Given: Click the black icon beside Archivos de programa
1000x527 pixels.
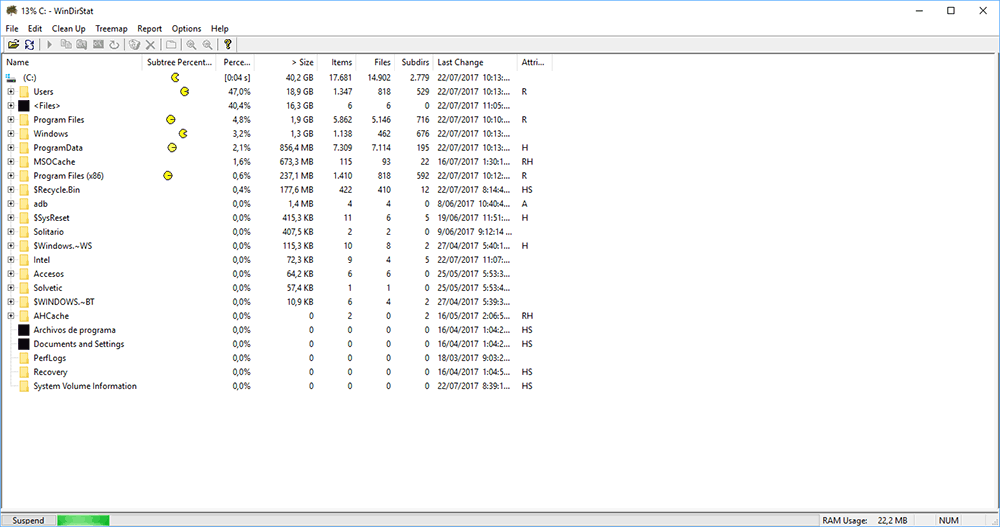Looking at the screenshot, I should 24,330.
